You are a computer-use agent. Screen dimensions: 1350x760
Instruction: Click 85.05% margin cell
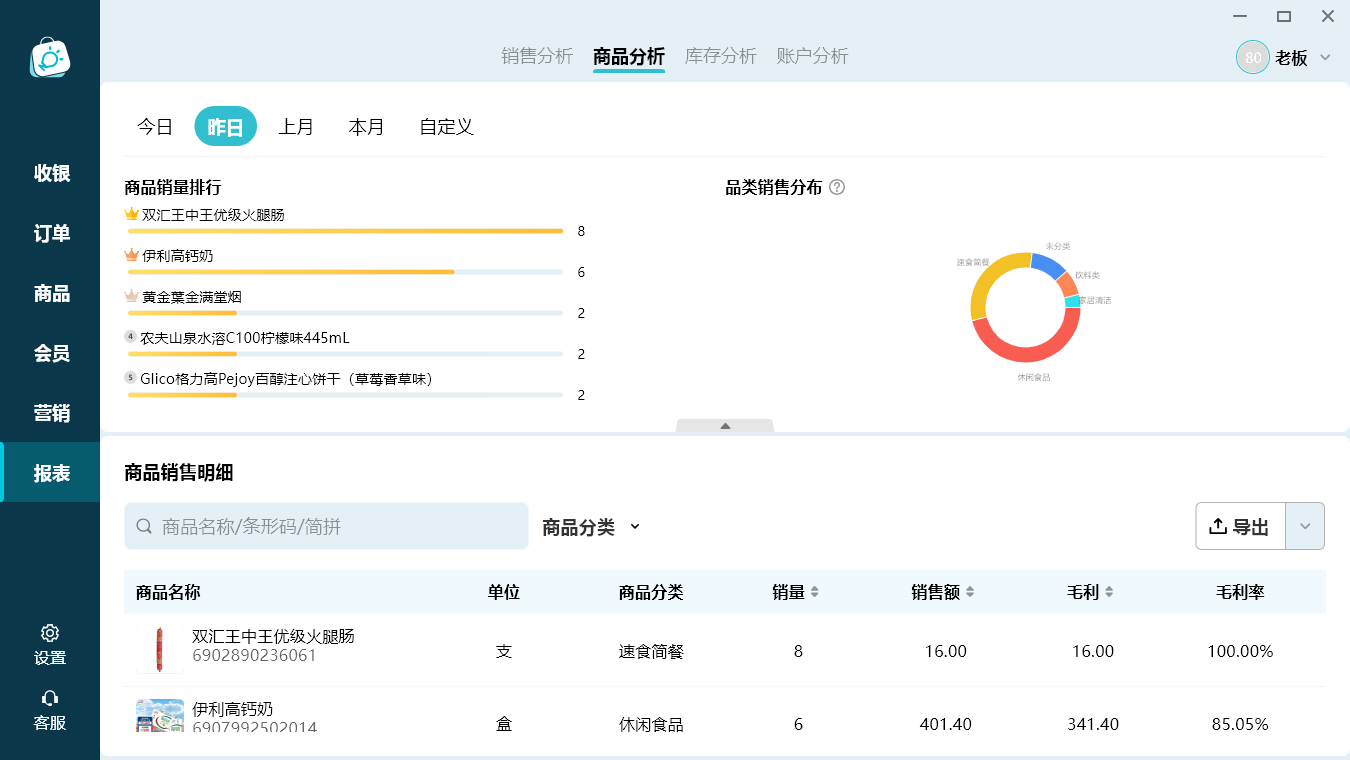tap(1240, 724)
